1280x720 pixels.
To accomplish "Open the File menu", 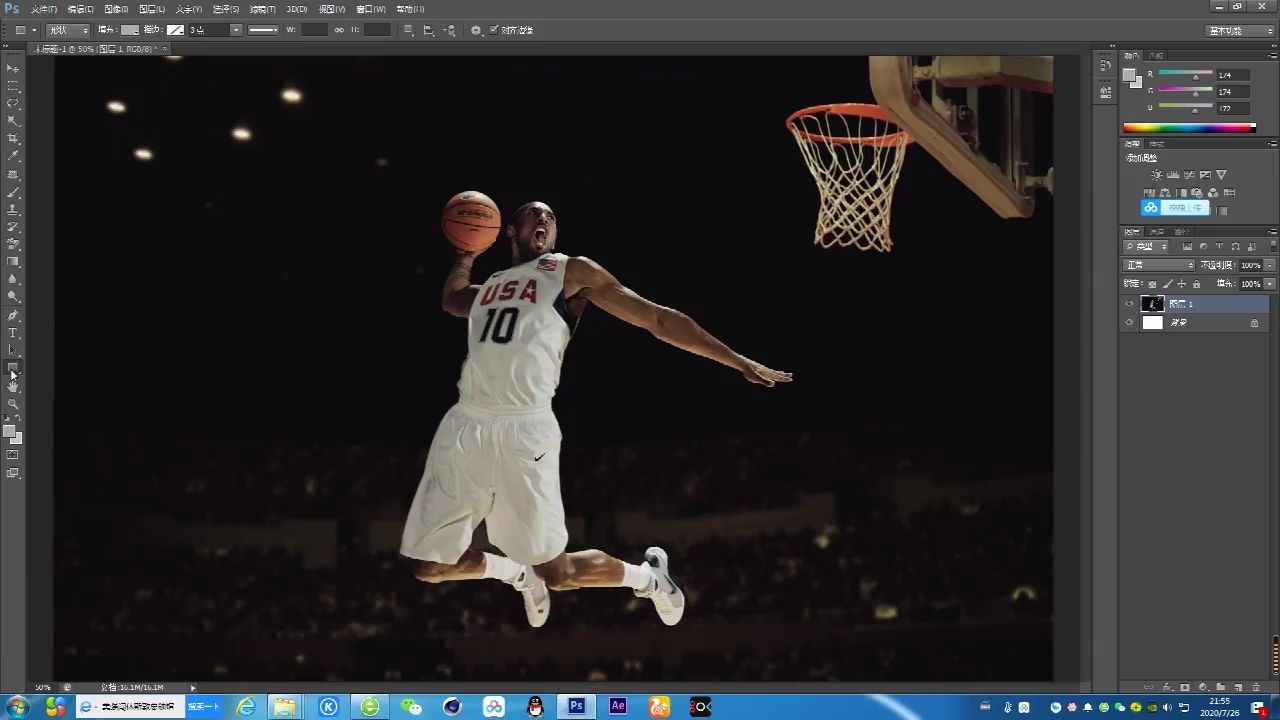I will click(43, 9).
